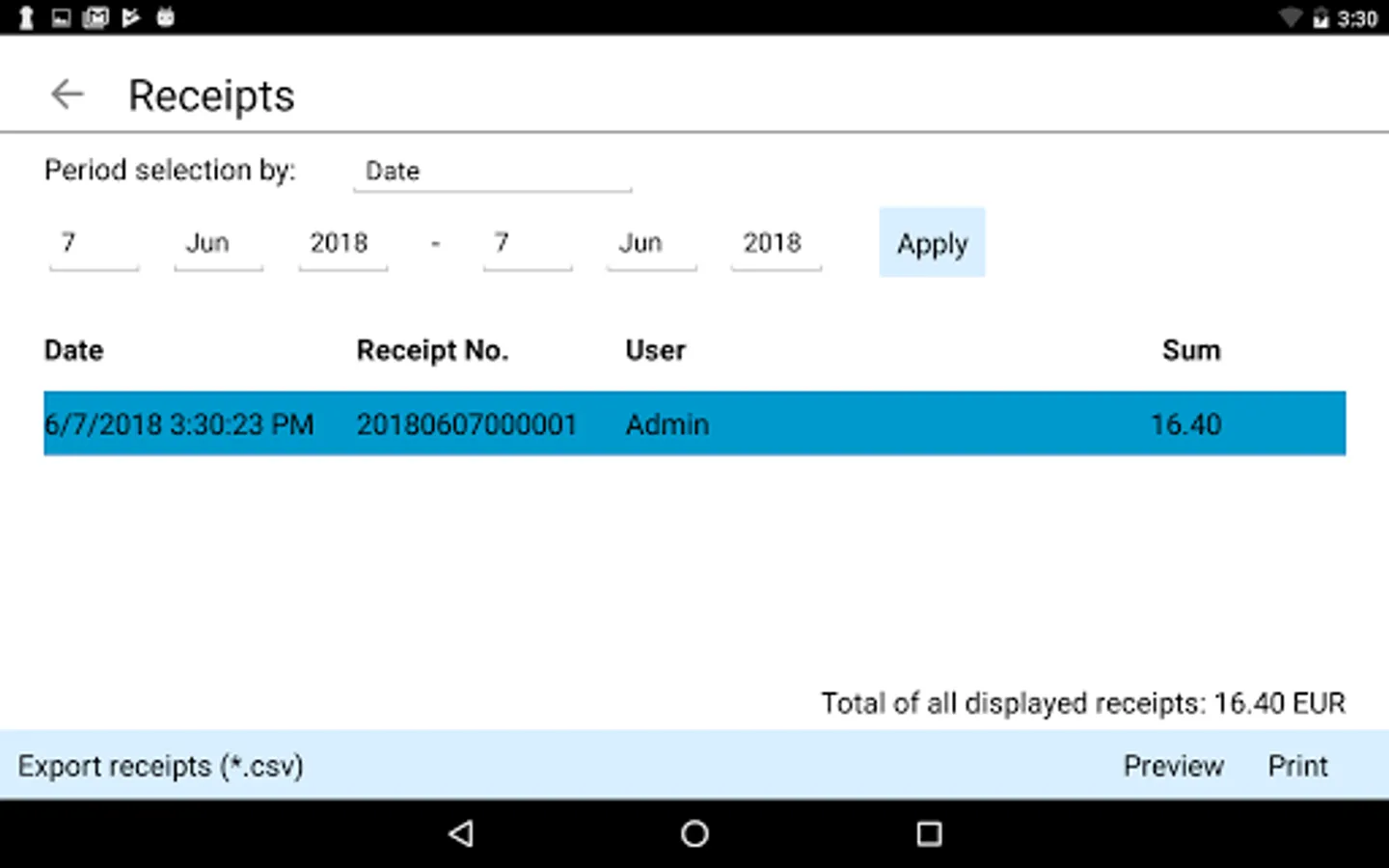Tap the battery icon in status bar
This screenshot has height=868, width=1389.
[1320, 18]
